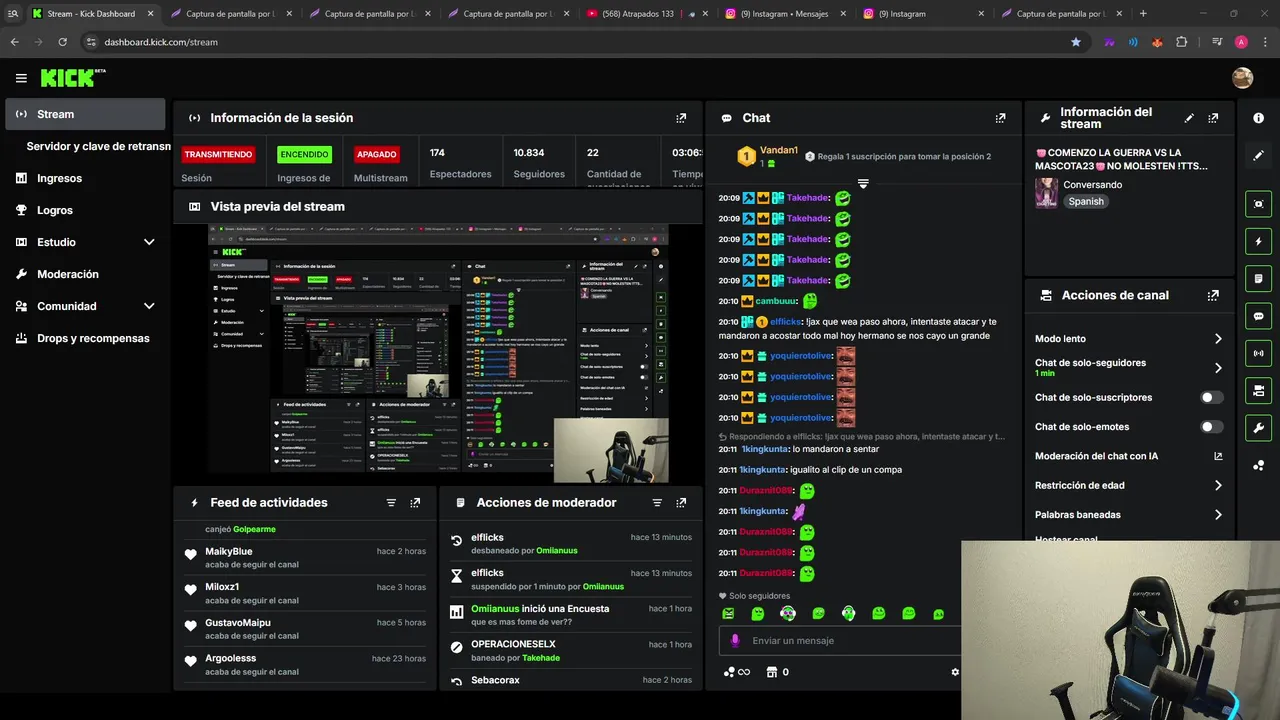The width and height of the screenshot is (1280, 720).
Task: Click the info icon in right sidebar
Action: coord(1258,118)
